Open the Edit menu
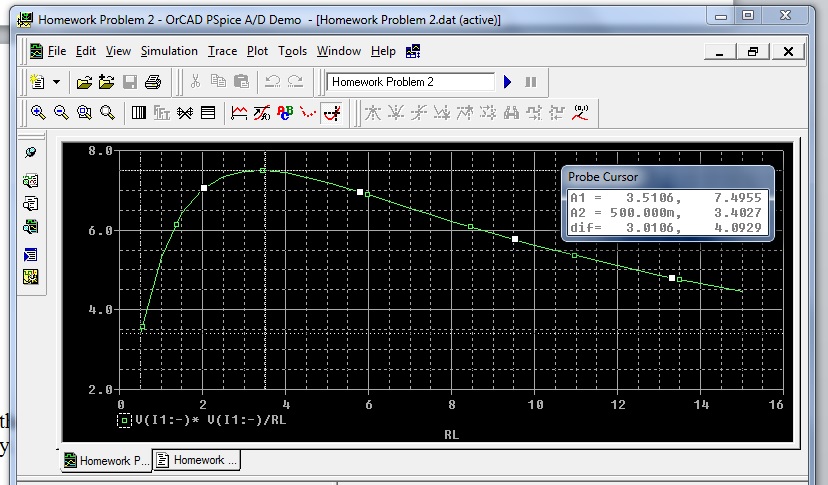This screenshot has height=485, width=828. tap(86, 51)
